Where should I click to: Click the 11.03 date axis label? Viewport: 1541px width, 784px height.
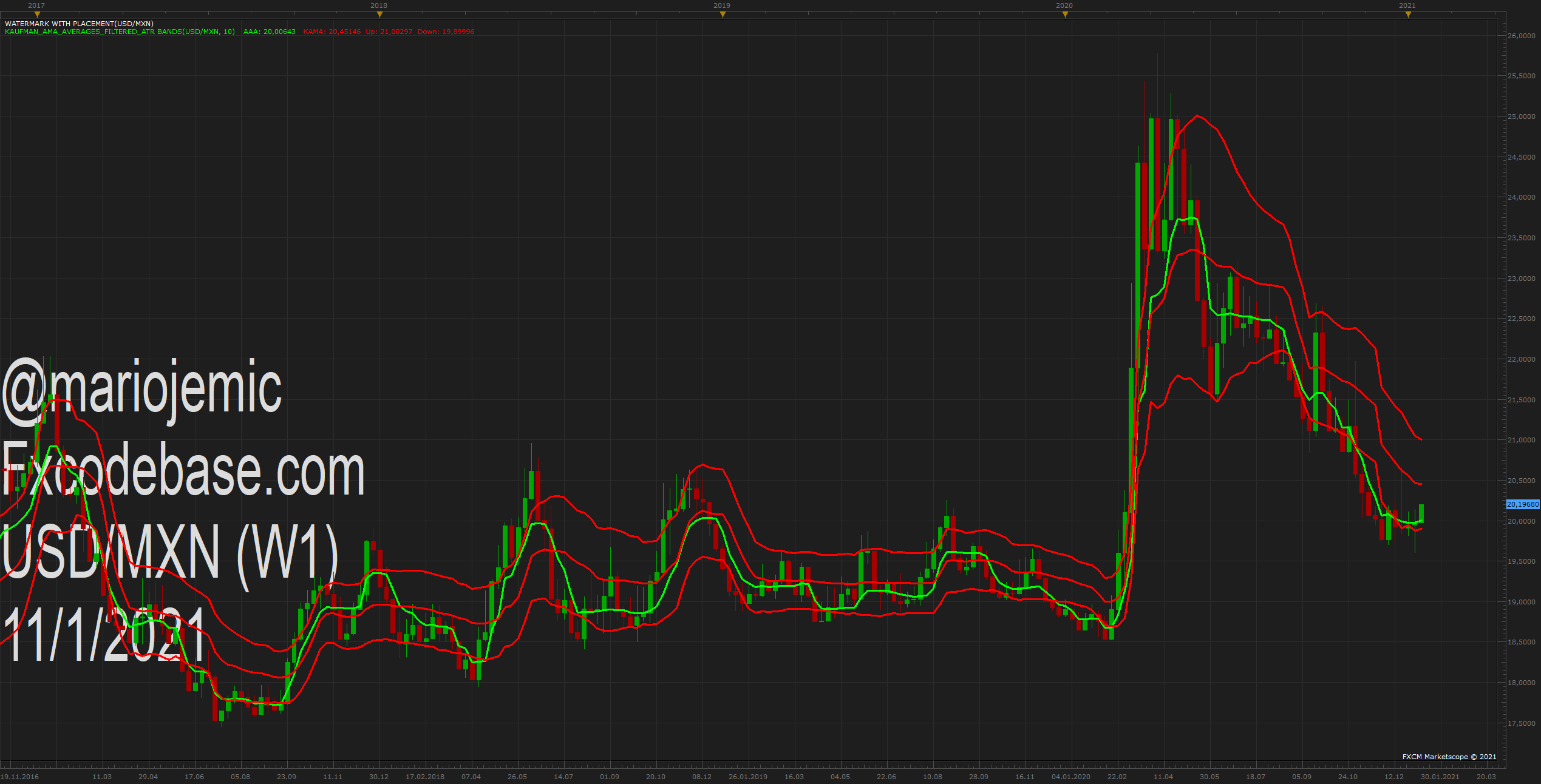(102, 777)
